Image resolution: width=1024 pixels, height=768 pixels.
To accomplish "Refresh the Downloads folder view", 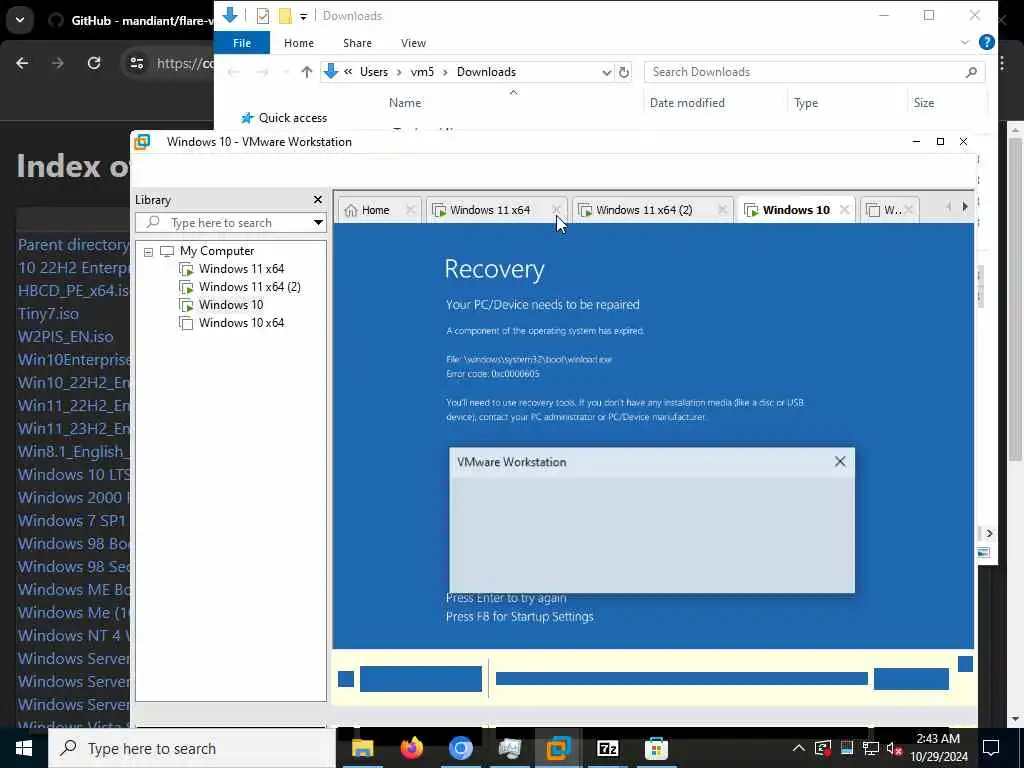I will tap(624, 72).
